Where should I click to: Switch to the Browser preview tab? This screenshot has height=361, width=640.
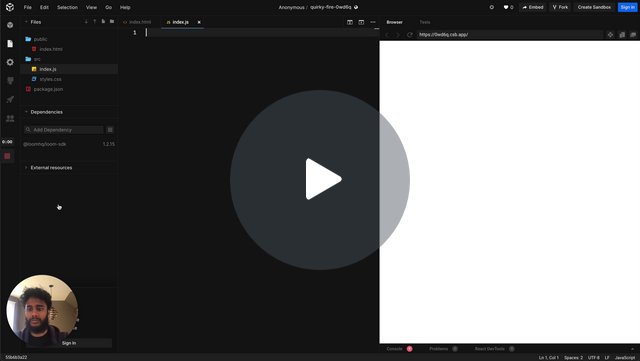pos(394,22)
